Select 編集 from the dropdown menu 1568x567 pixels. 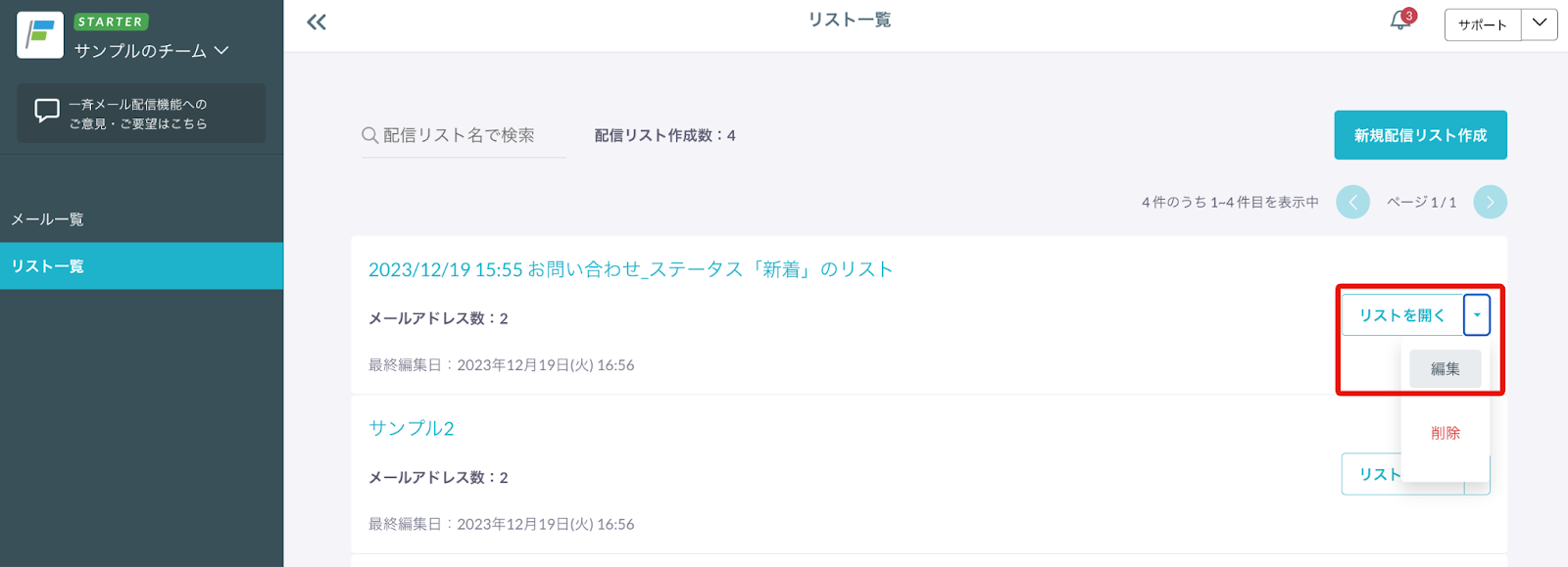[1445, 369]
